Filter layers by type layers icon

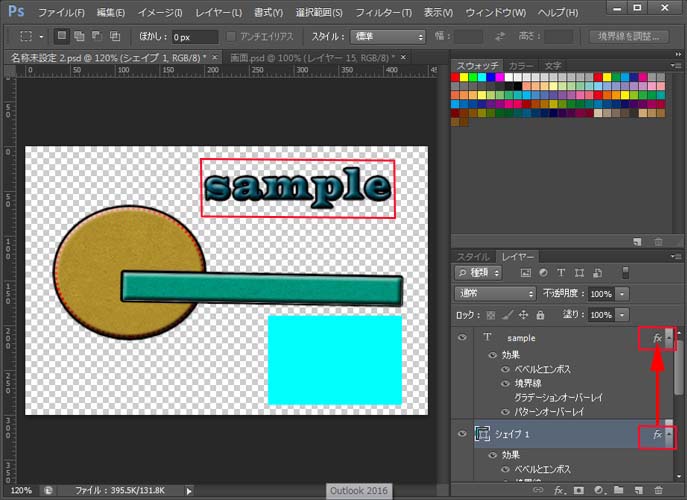pos(561,273)
